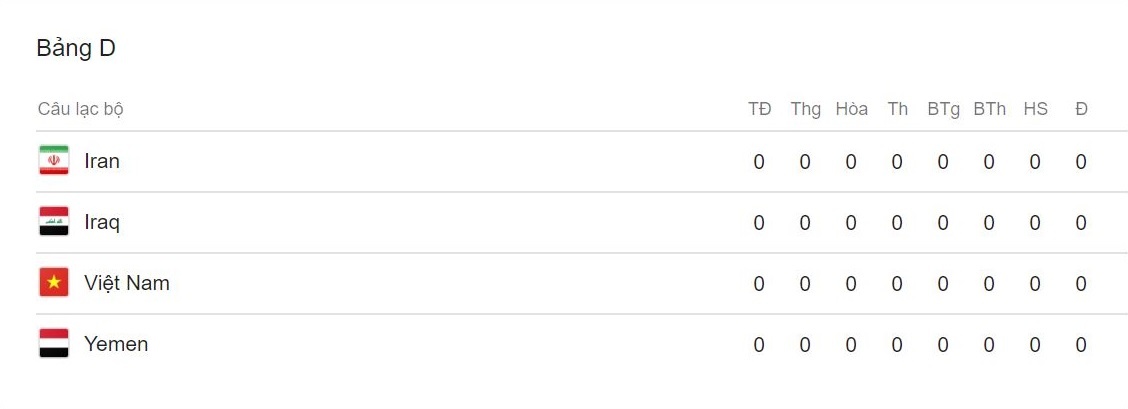
Task: Select the Yemen team name
Action: coord(116,344)
